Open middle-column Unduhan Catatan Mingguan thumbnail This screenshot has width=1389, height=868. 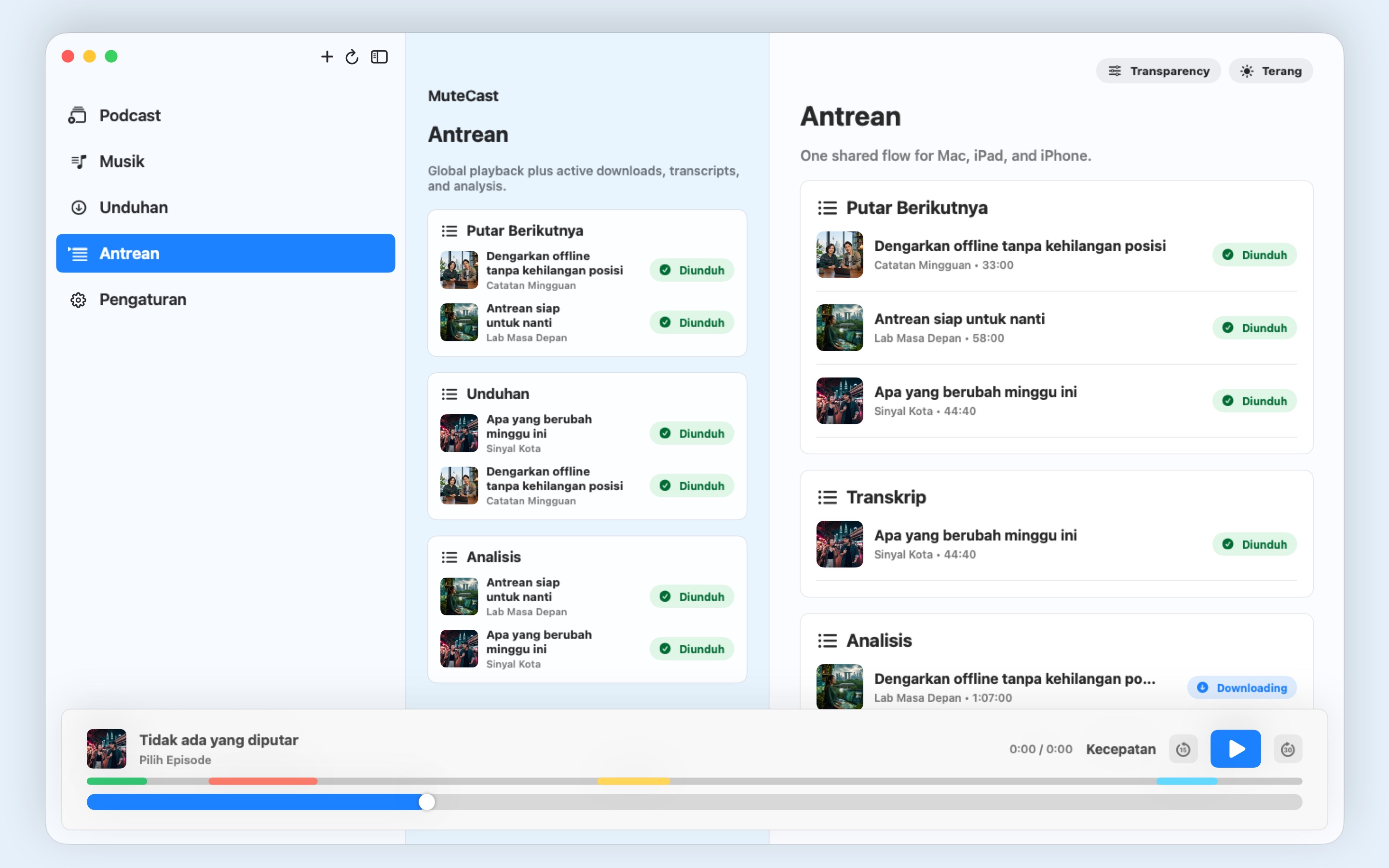(x=459, y=485)
